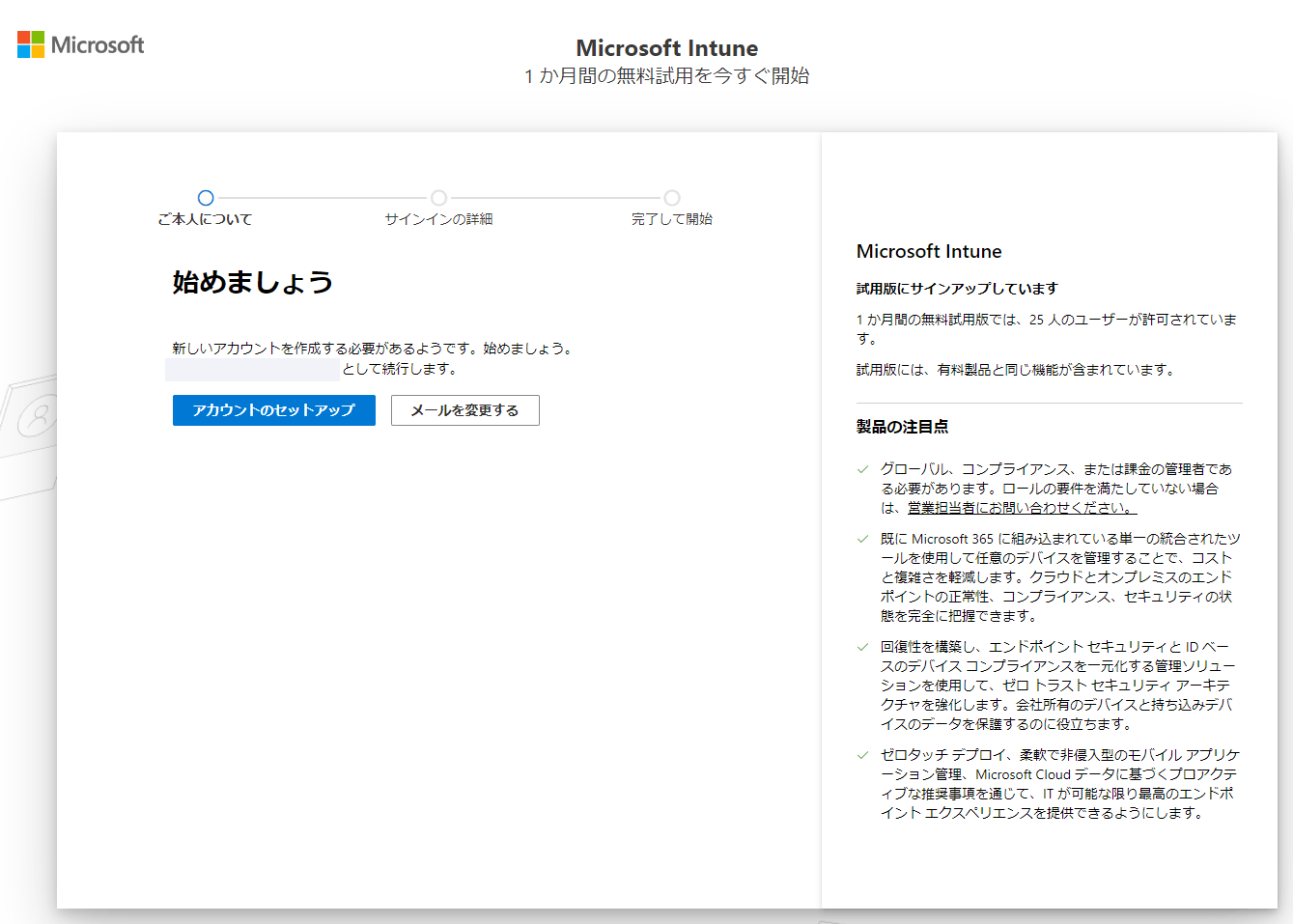1293x924 pixels.
Task: Click the 試用版にサインアップしています text
Action: (957, 289)
